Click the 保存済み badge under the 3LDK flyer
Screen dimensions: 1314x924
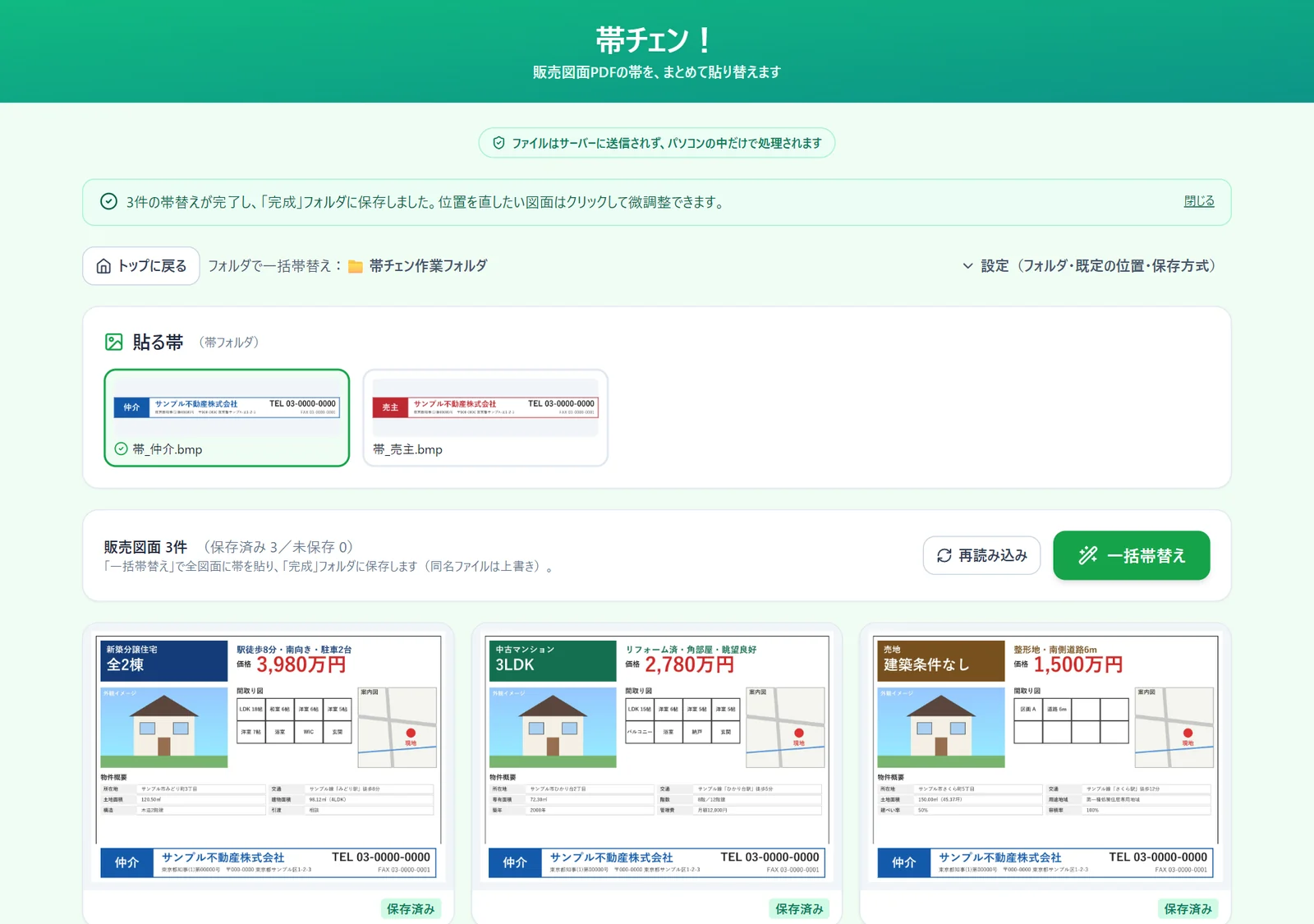tap(799, 908)
